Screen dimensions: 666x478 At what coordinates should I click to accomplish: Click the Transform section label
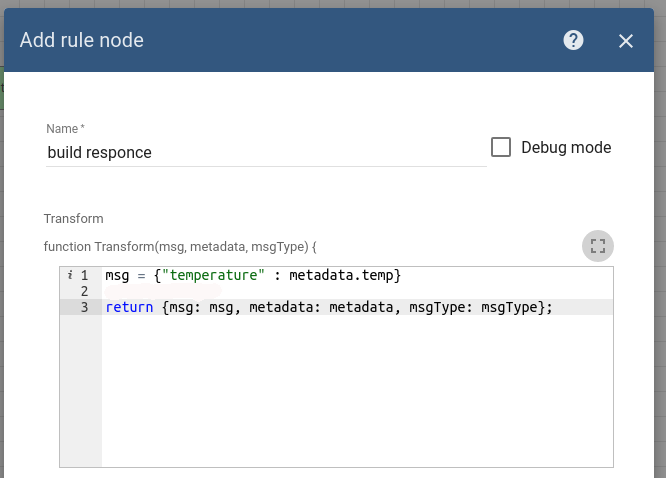pos(73,218)
